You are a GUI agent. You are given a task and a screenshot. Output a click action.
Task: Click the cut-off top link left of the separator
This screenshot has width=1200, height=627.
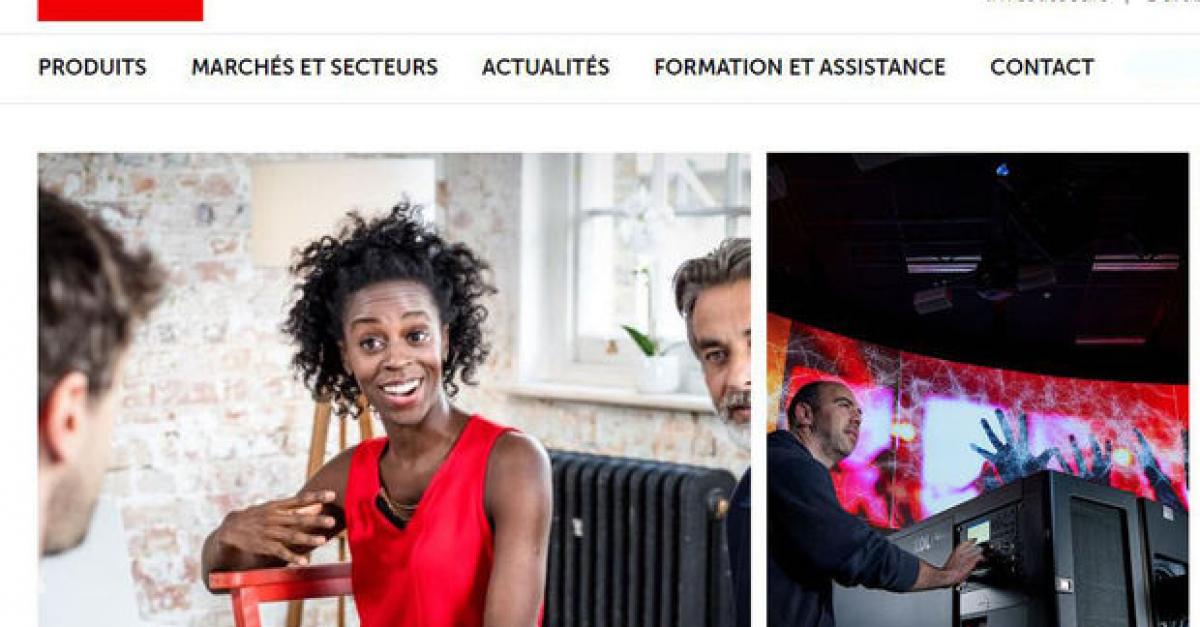click(x=1048, y=2)
